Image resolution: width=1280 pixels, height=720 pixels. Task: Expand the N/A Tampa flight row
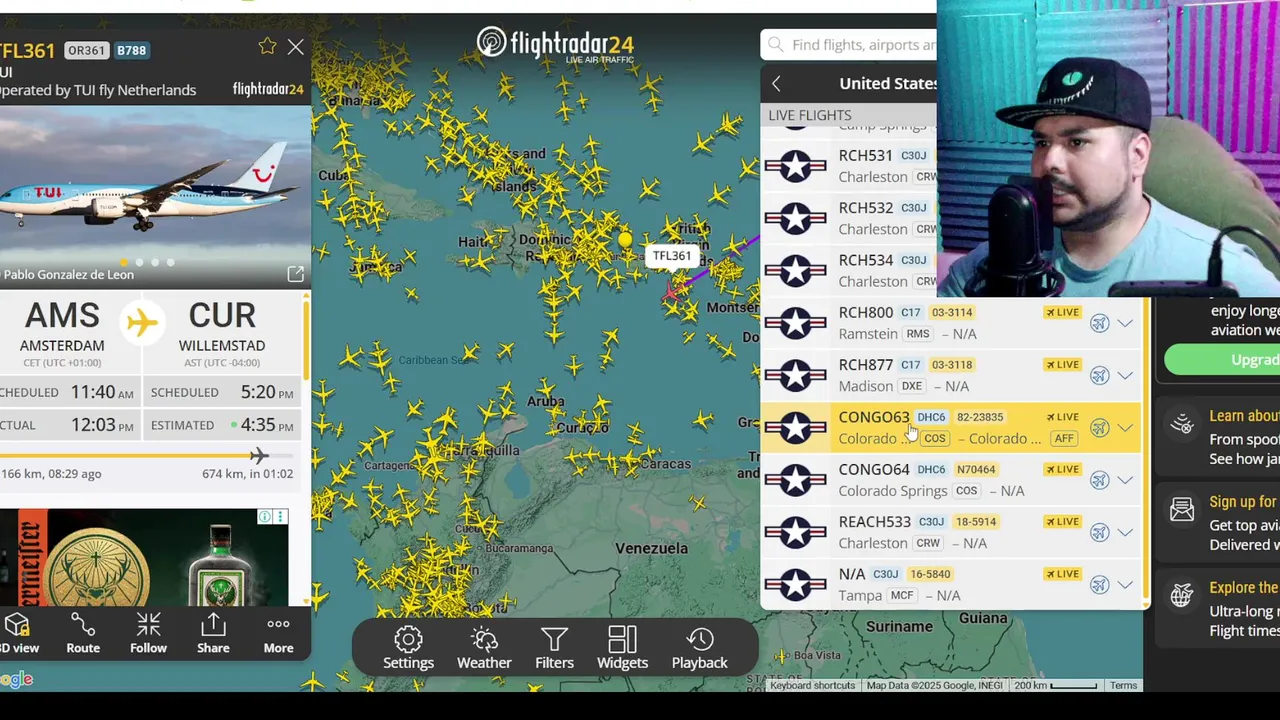coord(1125,584)
